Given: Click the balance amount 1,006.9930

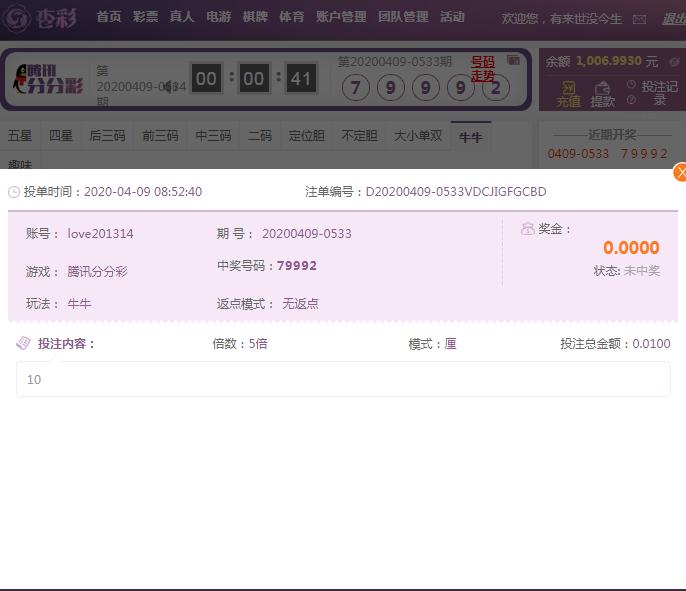Looking at the screenshot, I should [x=609, y=61].
